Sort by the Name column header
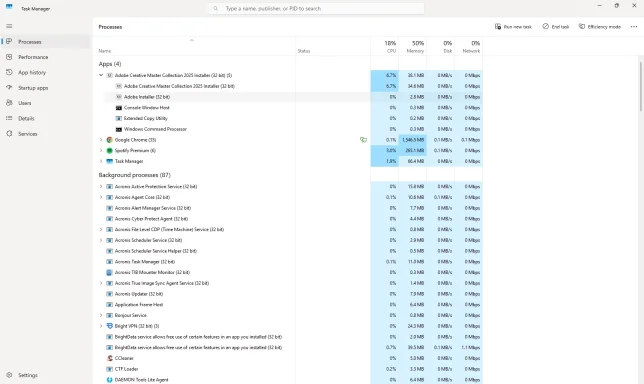The image size is (644, 384). point(194,46)
